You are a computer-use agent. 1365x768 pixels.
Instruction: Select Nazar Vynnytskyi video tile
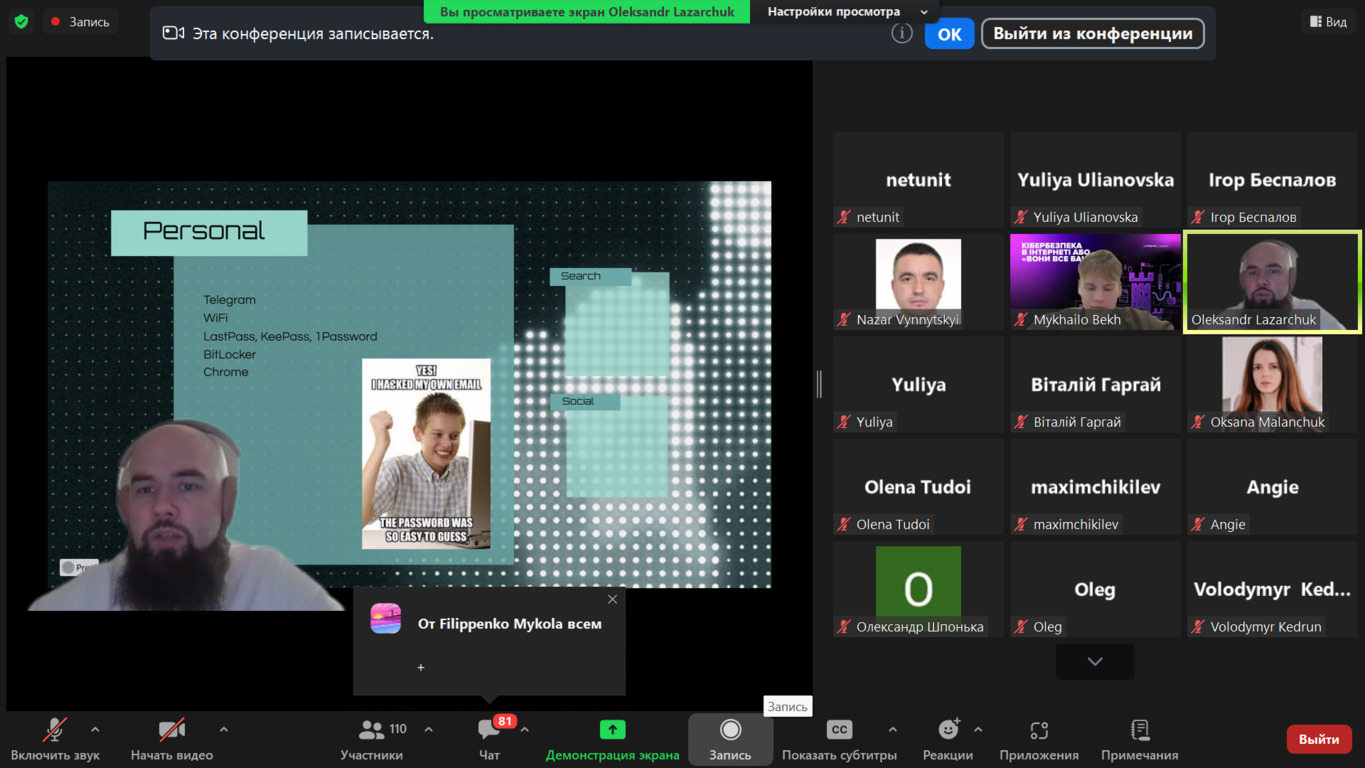click(918, 282)
